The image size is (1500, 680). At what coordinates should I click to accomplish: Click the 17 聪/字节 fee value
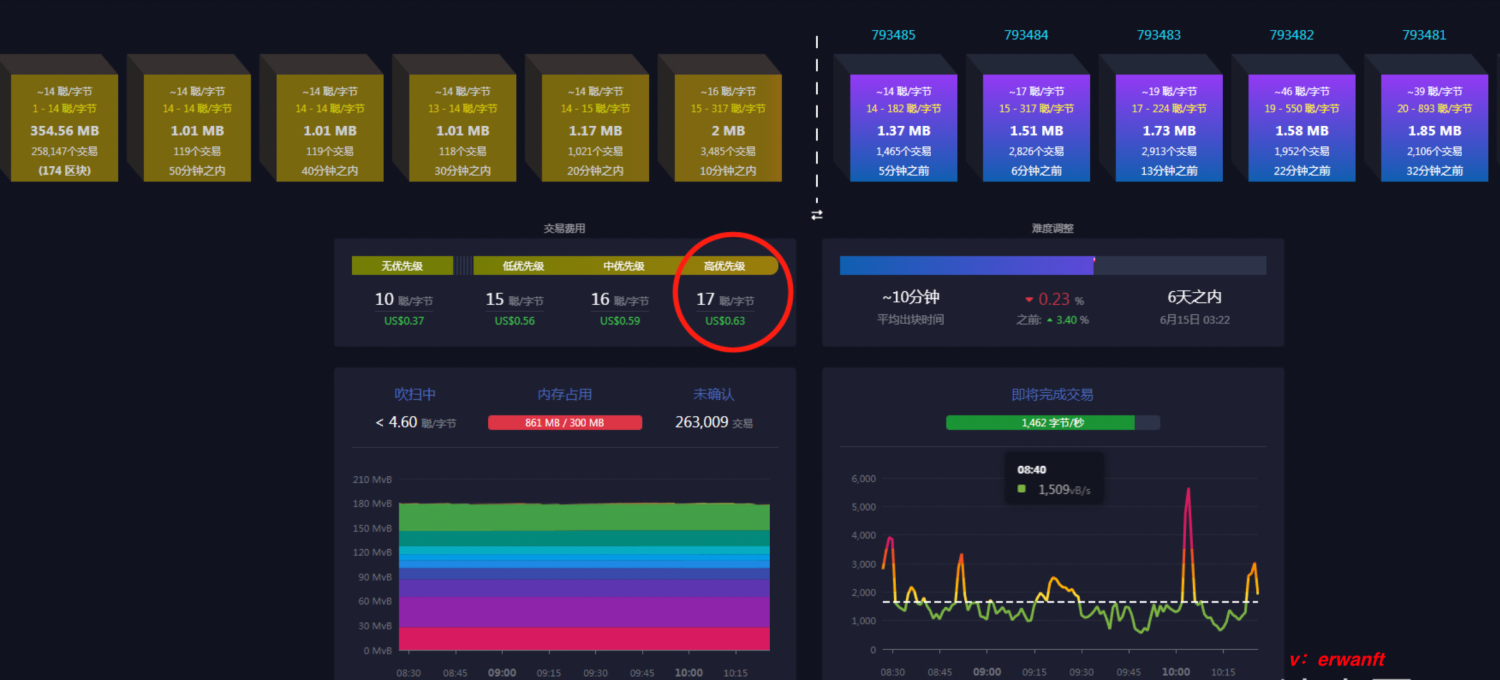pos(725,300)
